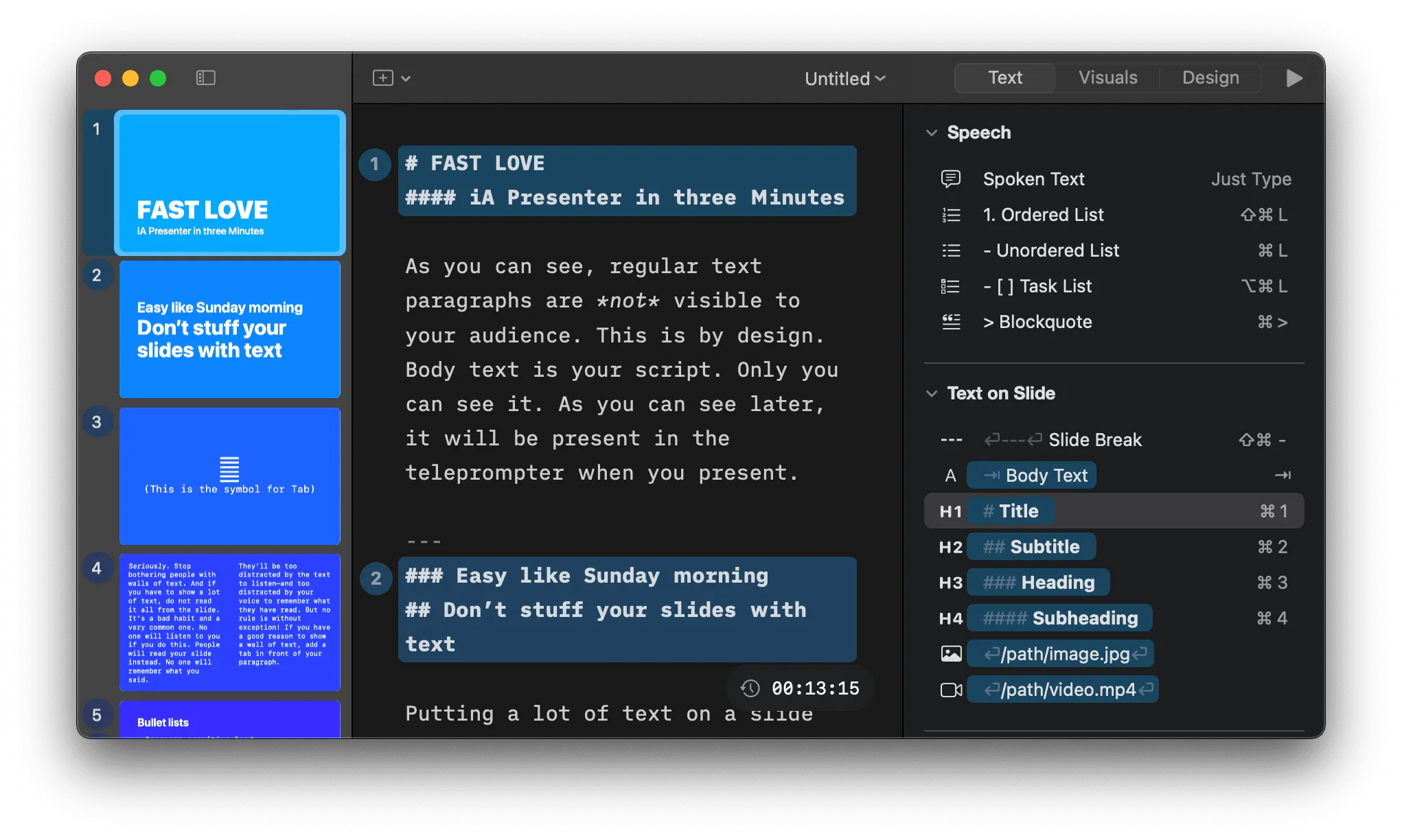Open the add slide dropdown arrow
Image resolution: width=1402 pixels, height=840 pixels.
tap(406, 79)
